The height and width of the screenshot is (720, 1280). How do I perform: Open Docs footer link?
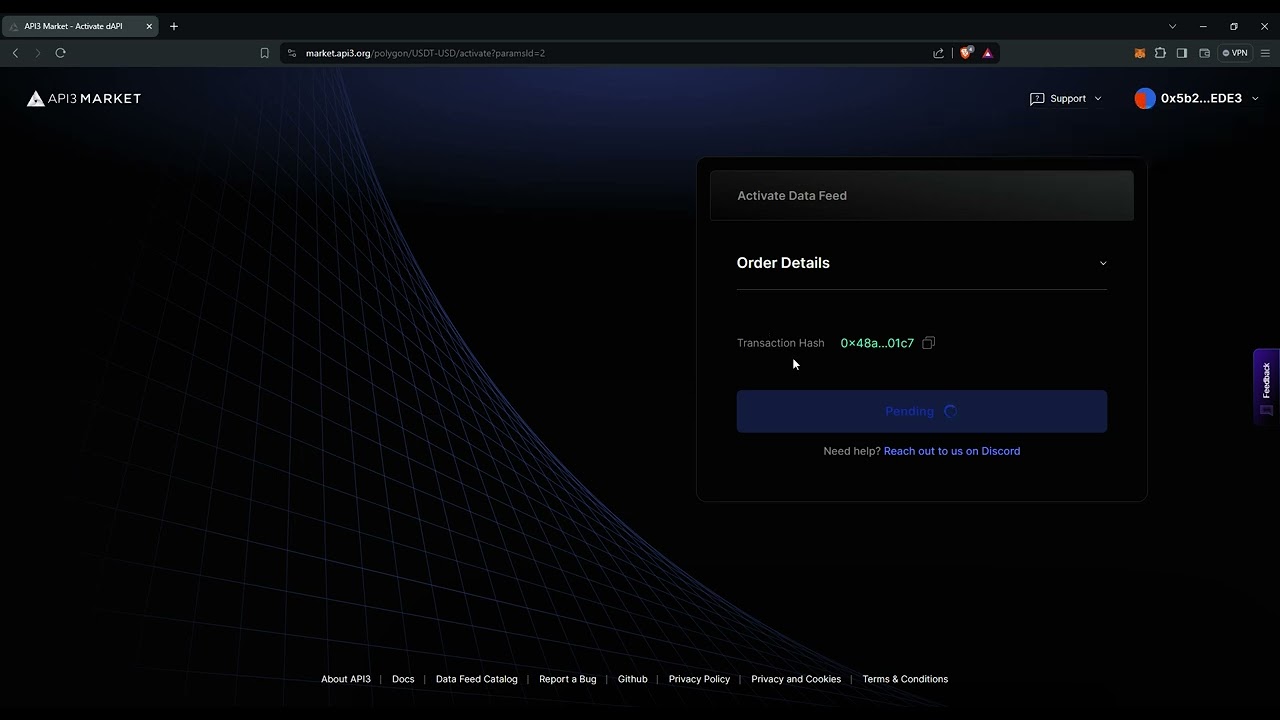(x=403, y=679)
